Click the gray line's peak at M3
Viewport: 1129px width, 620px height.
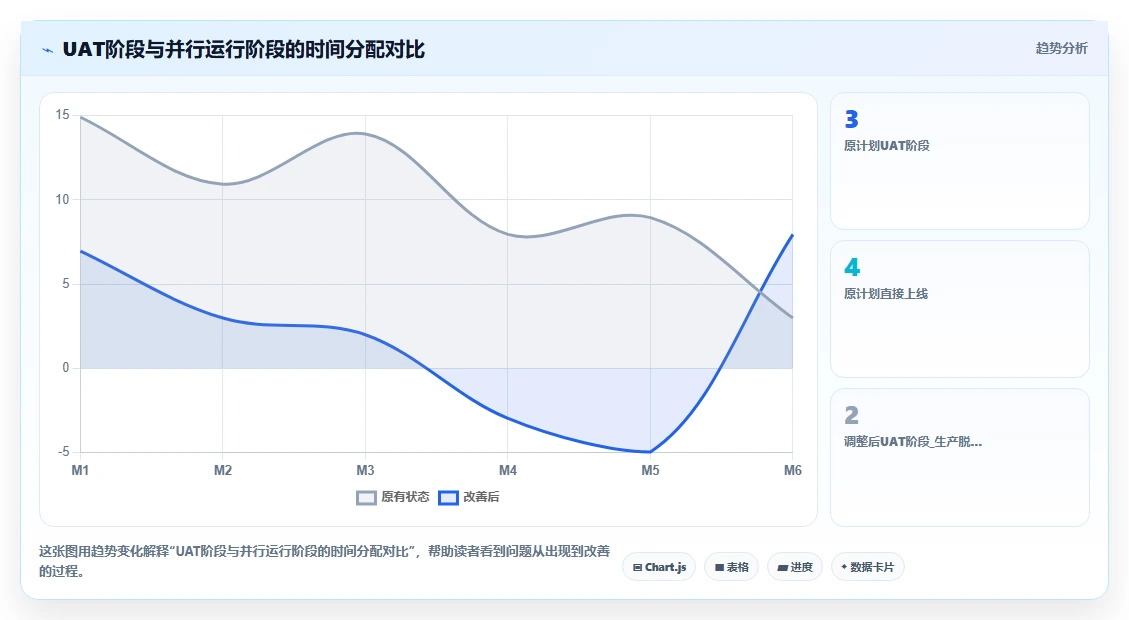pyautogui.click(x=365, y=133)
